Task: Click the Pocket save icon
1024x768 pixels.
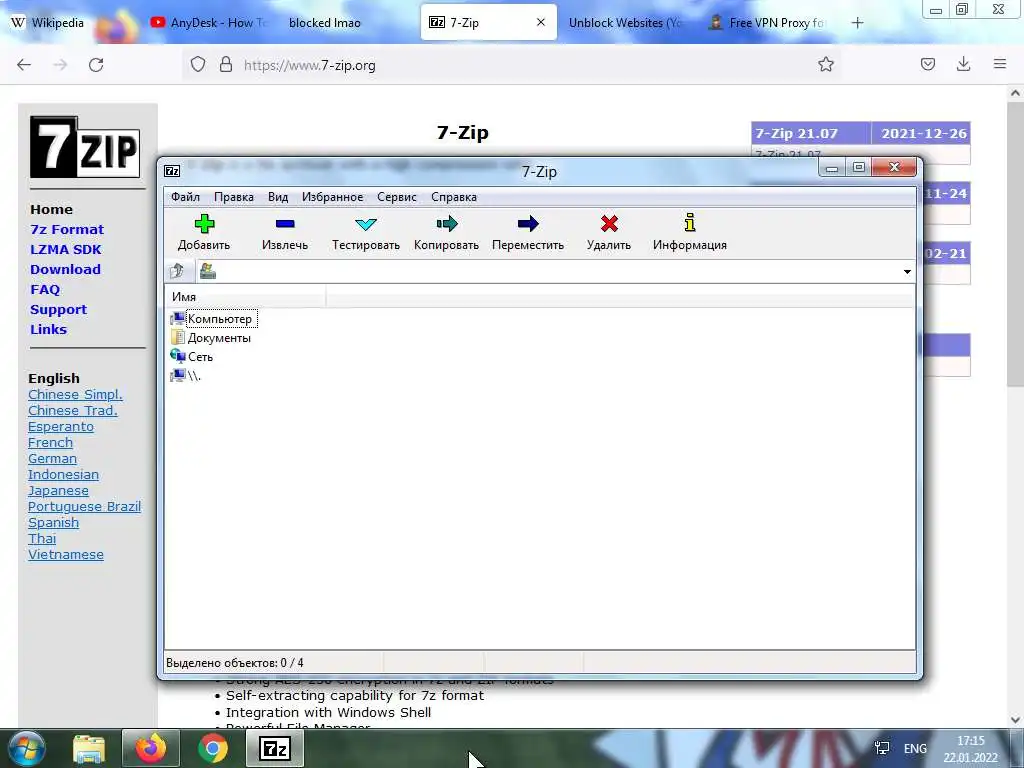Action: [927, 64]
